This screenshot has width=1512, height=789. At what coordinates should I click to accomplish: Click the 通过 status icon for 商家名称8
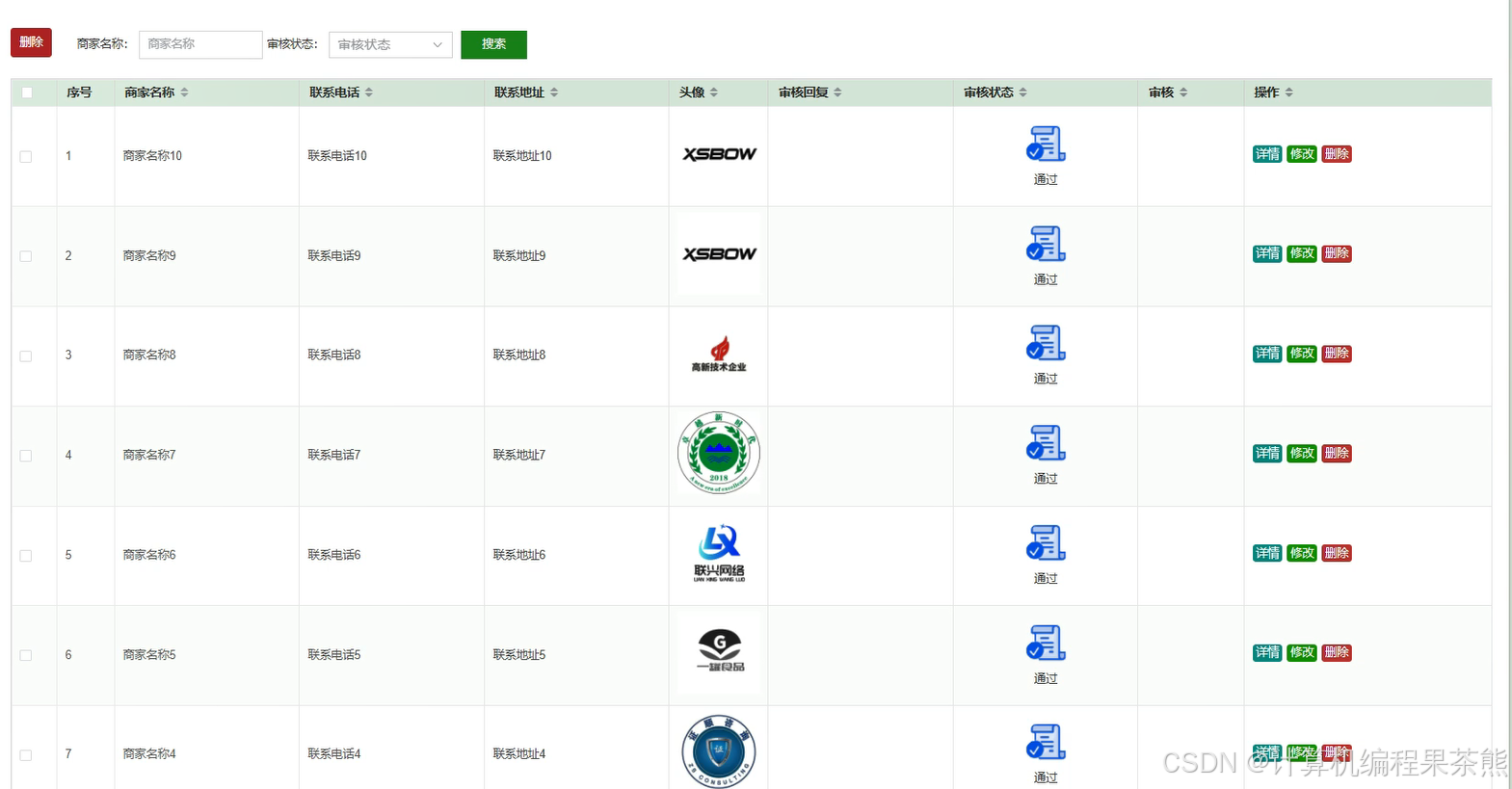click(1046, 343)
